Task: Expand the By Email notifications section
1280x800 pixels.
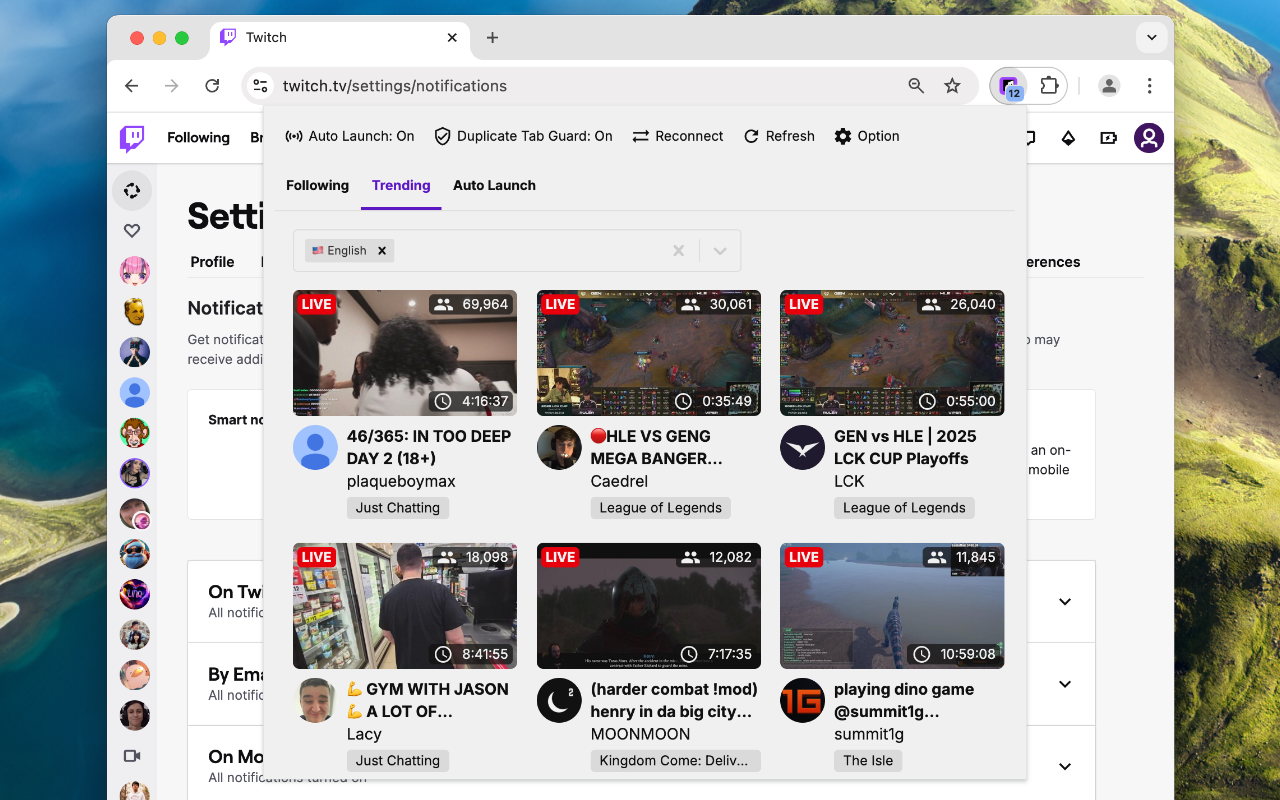Action: click(1064, 684)
